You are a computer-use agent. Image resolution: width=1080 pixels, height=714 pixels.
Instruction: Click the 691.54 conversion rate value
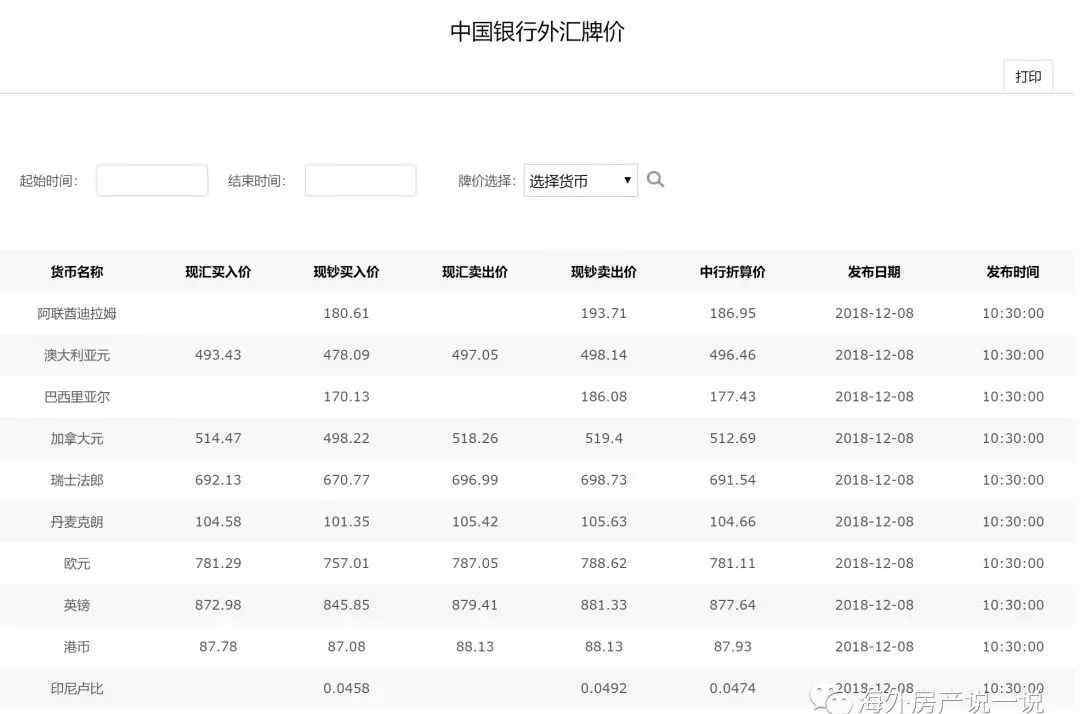point(732,480)
